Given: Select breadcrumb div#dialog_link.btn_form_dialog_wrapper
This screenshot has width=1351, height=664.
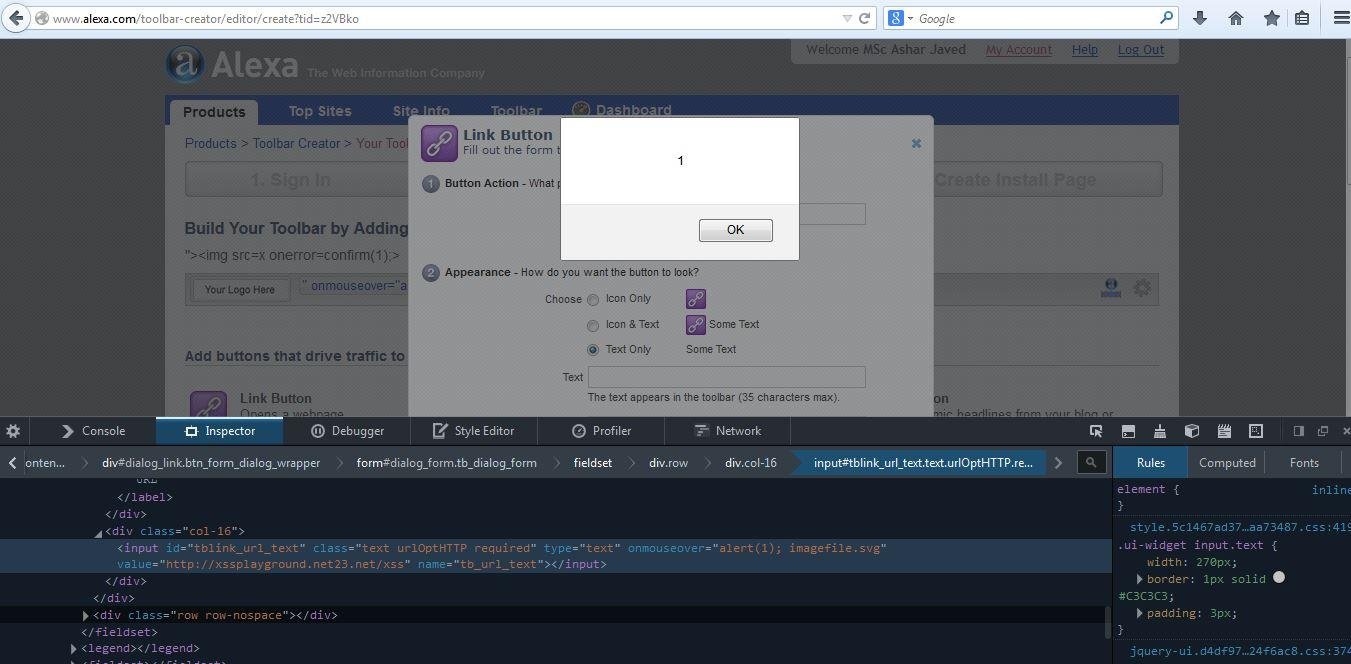Looking at the screenshot, I should tap(211, 462).
